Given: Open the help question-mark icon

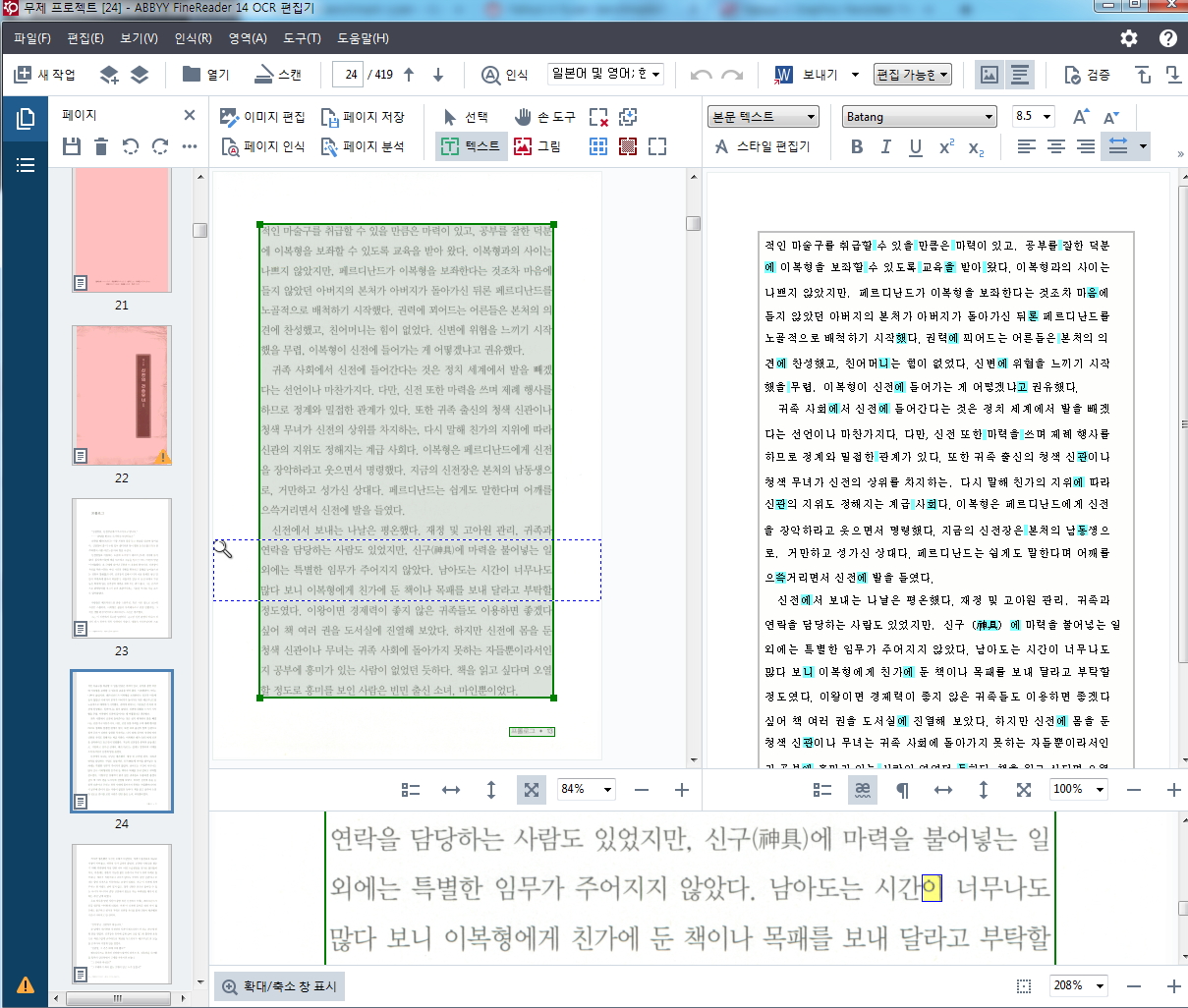Looking at the screenshot, I should (1168, 38).
